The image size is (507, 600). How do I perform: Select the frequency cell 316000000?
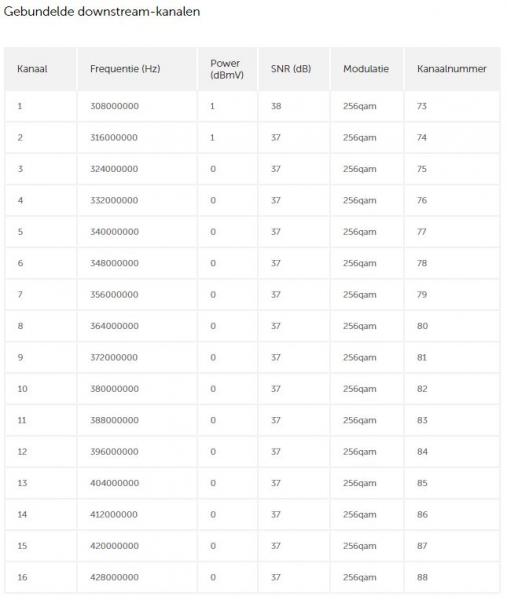114,137
